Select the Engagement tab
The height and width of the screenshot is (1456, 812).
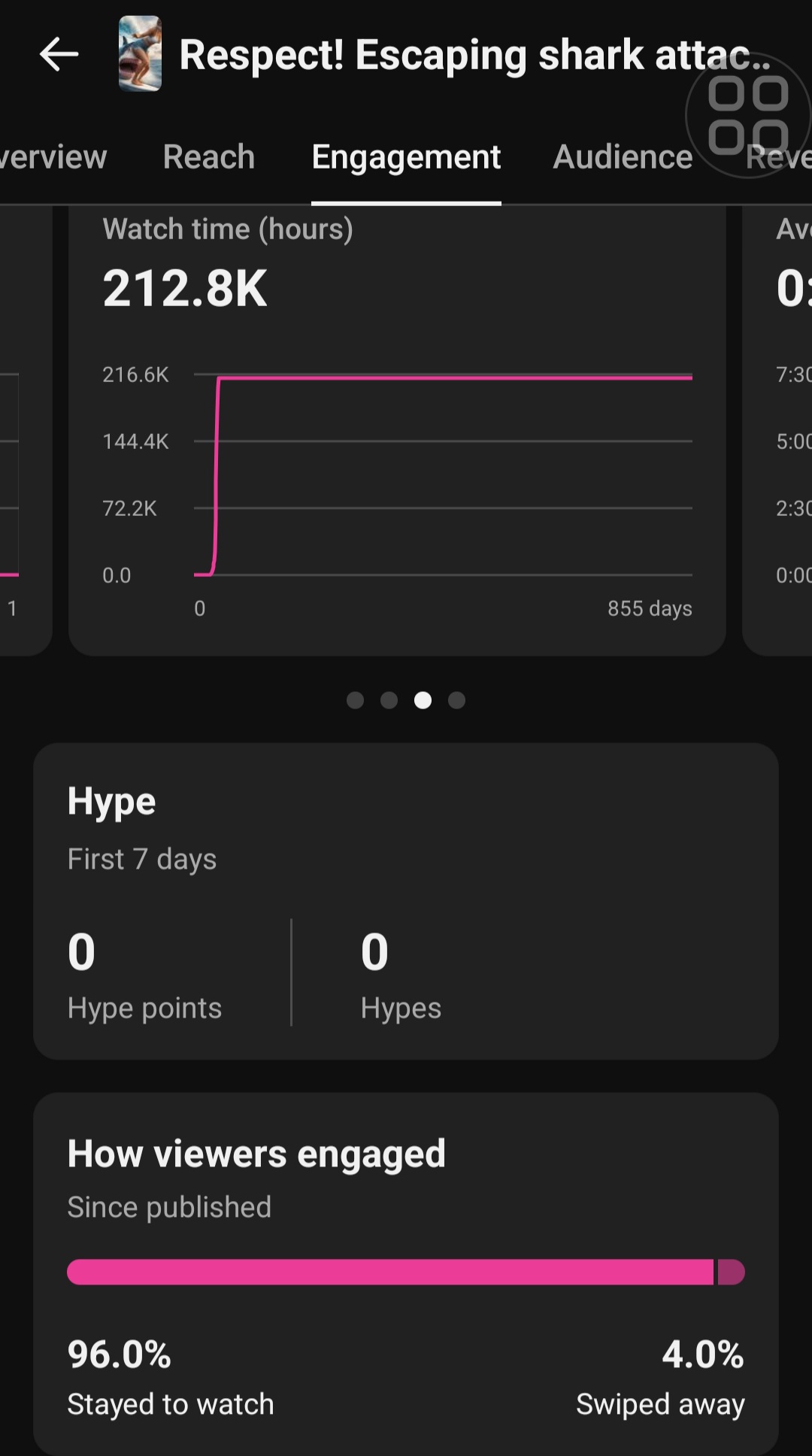tap(406, 156)
